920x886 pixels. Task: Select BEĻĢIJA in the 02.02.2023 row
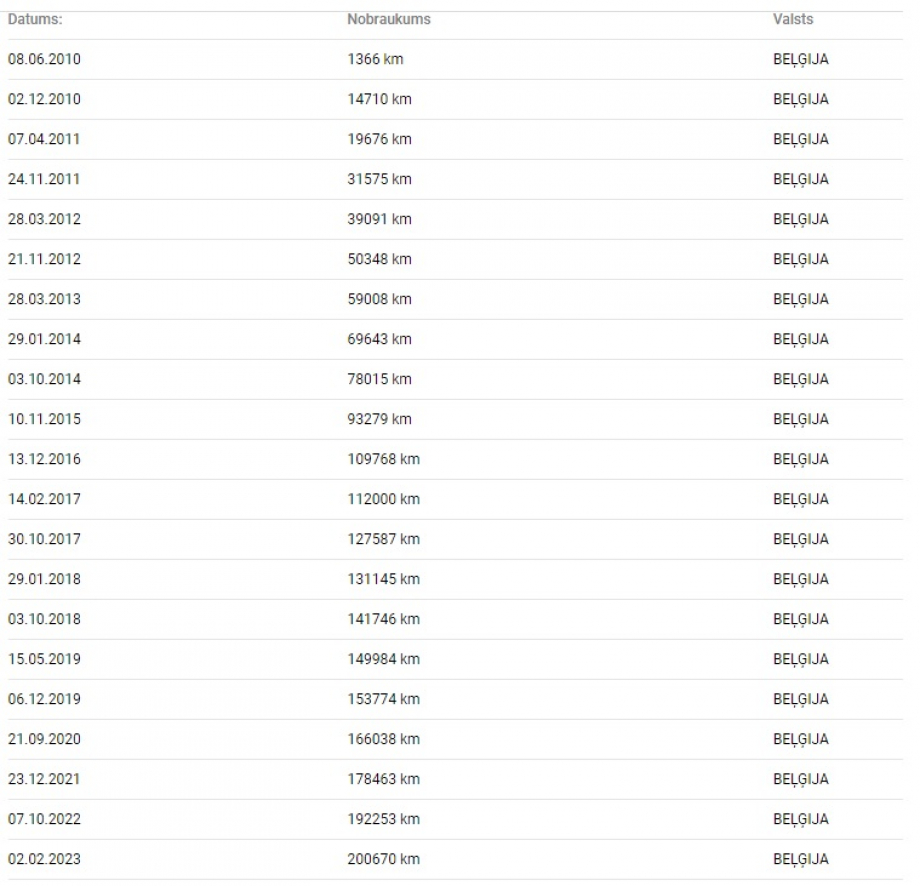coord(800,860)
